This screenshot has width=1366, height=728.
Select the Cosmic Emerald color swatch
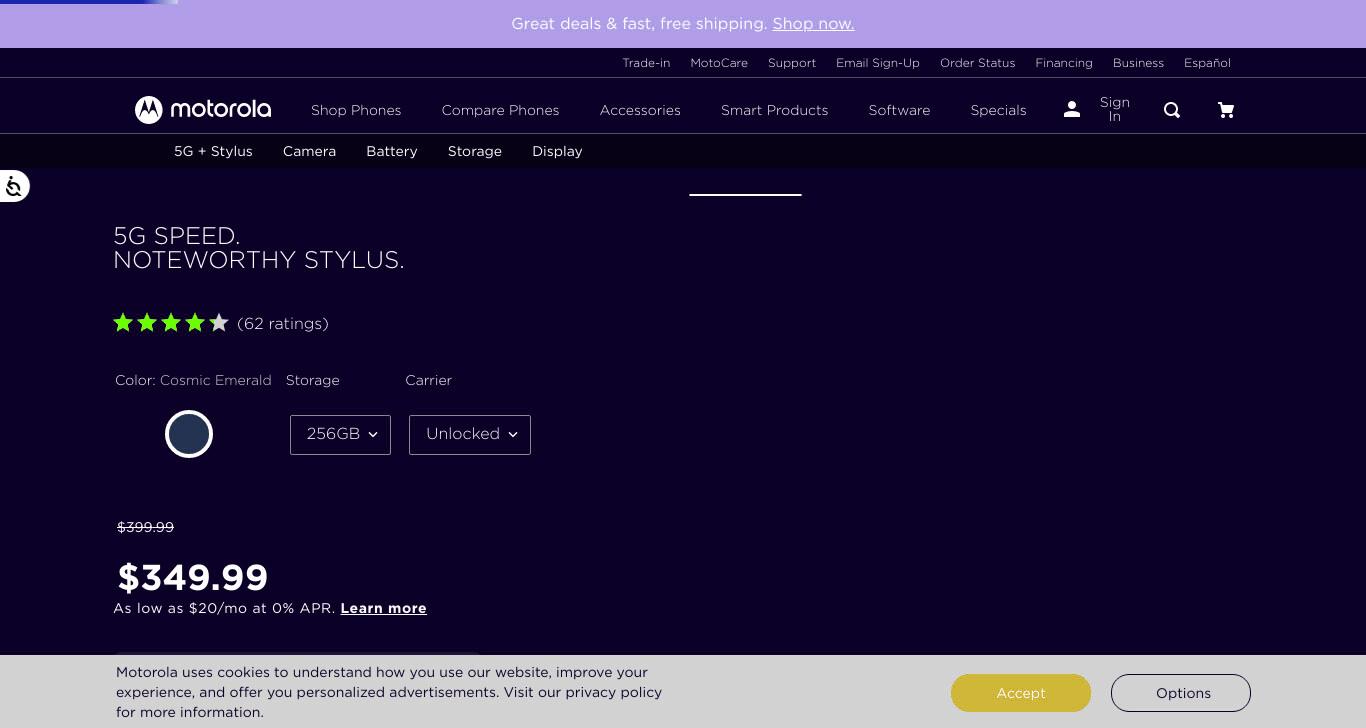[189, 434]
